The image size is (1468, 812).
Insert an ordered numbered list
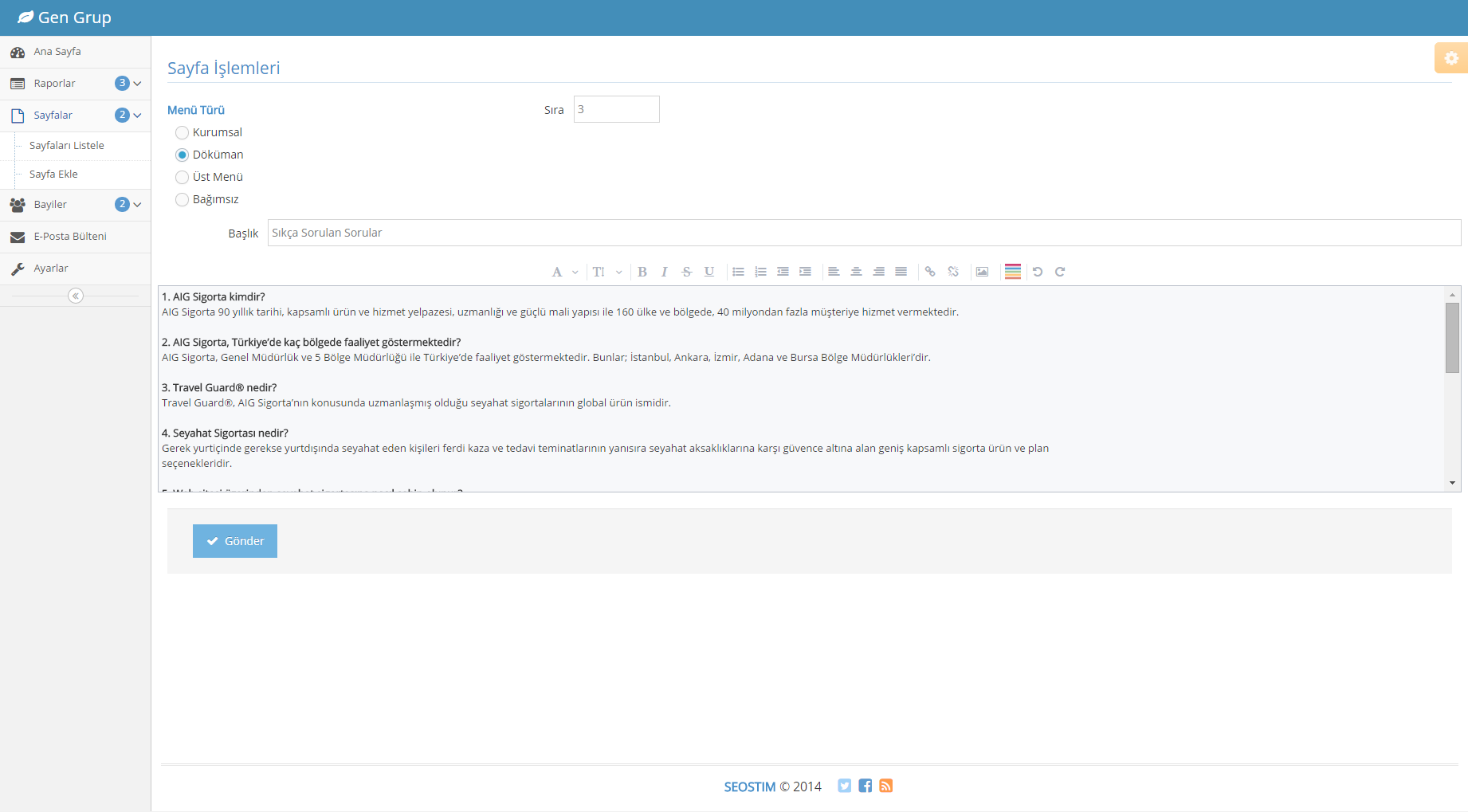point(760,272)
